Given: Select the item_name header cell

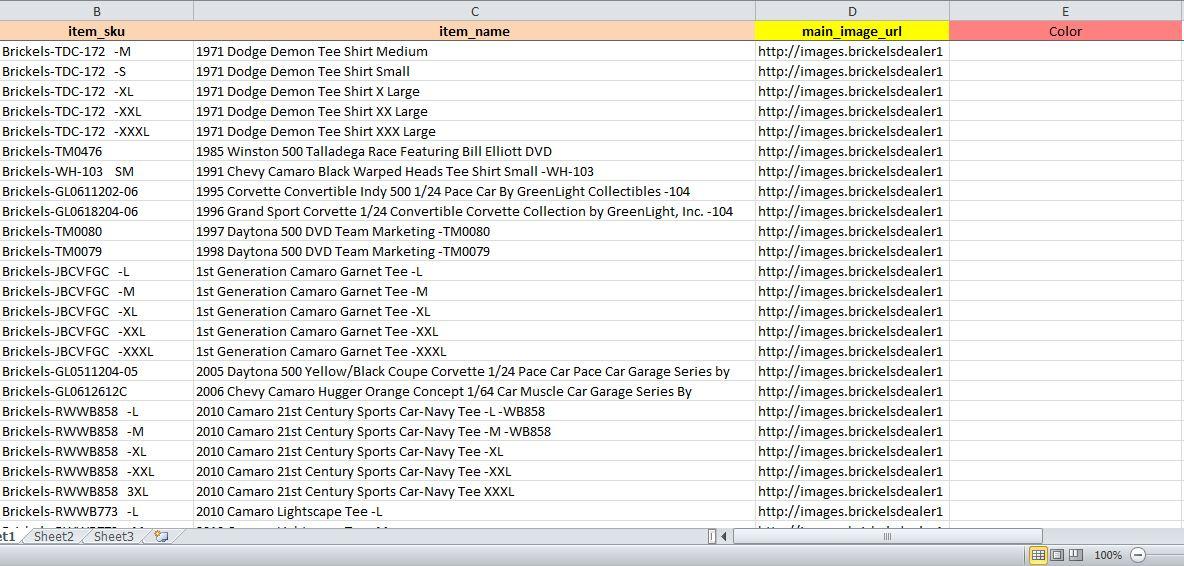Looking at the screenshot, I should 474,31.
